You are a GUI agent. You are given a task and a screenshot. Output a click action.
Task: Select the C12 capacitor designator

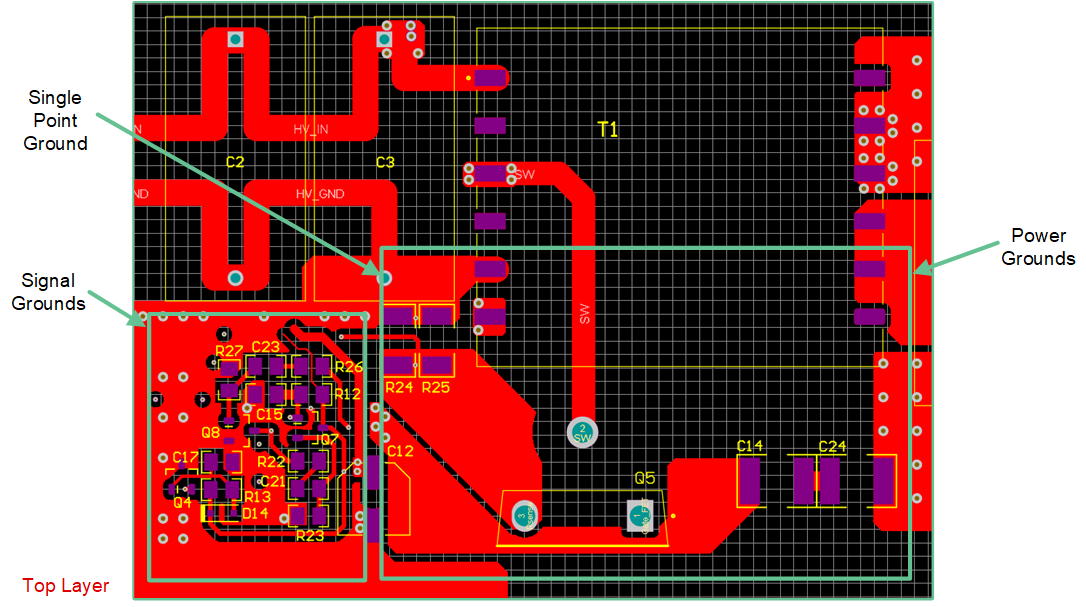pyautogui.click(x=399, y=451)
